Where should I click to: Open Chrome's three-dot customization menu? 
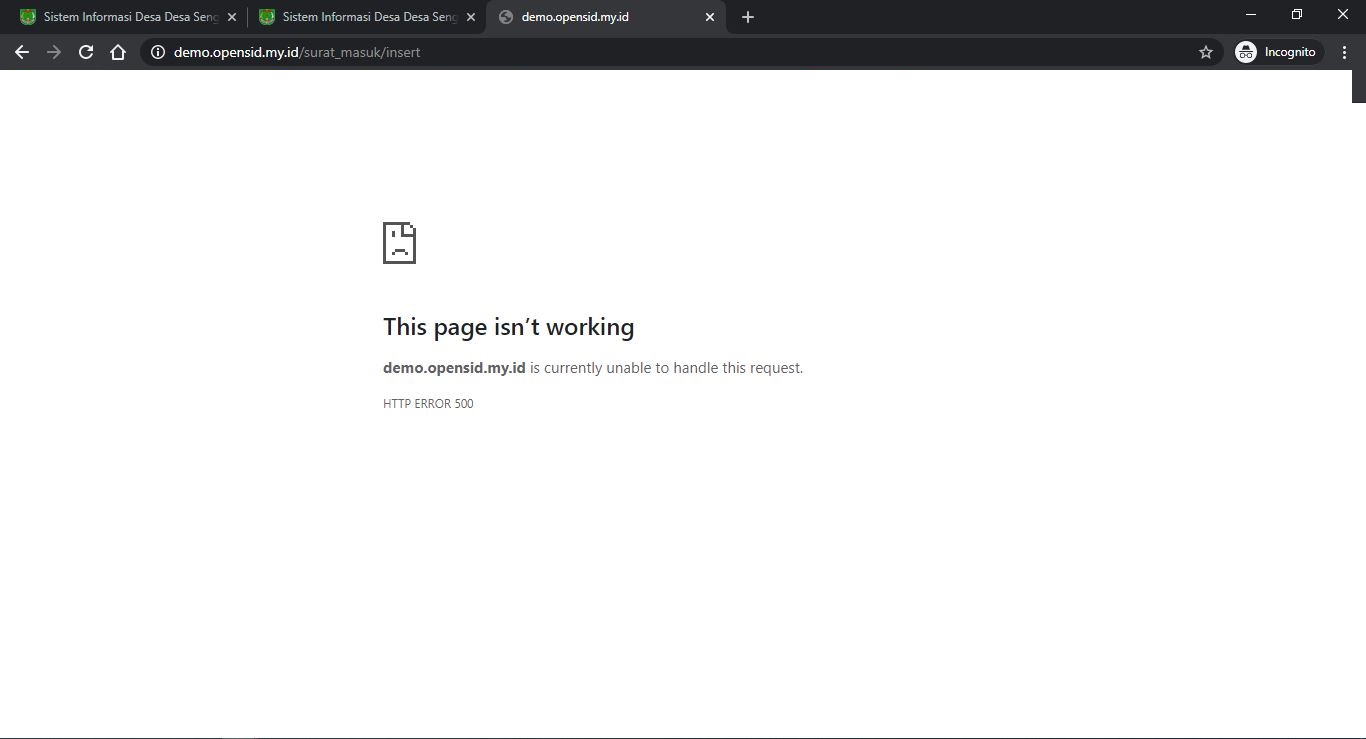click(1345, 52)
